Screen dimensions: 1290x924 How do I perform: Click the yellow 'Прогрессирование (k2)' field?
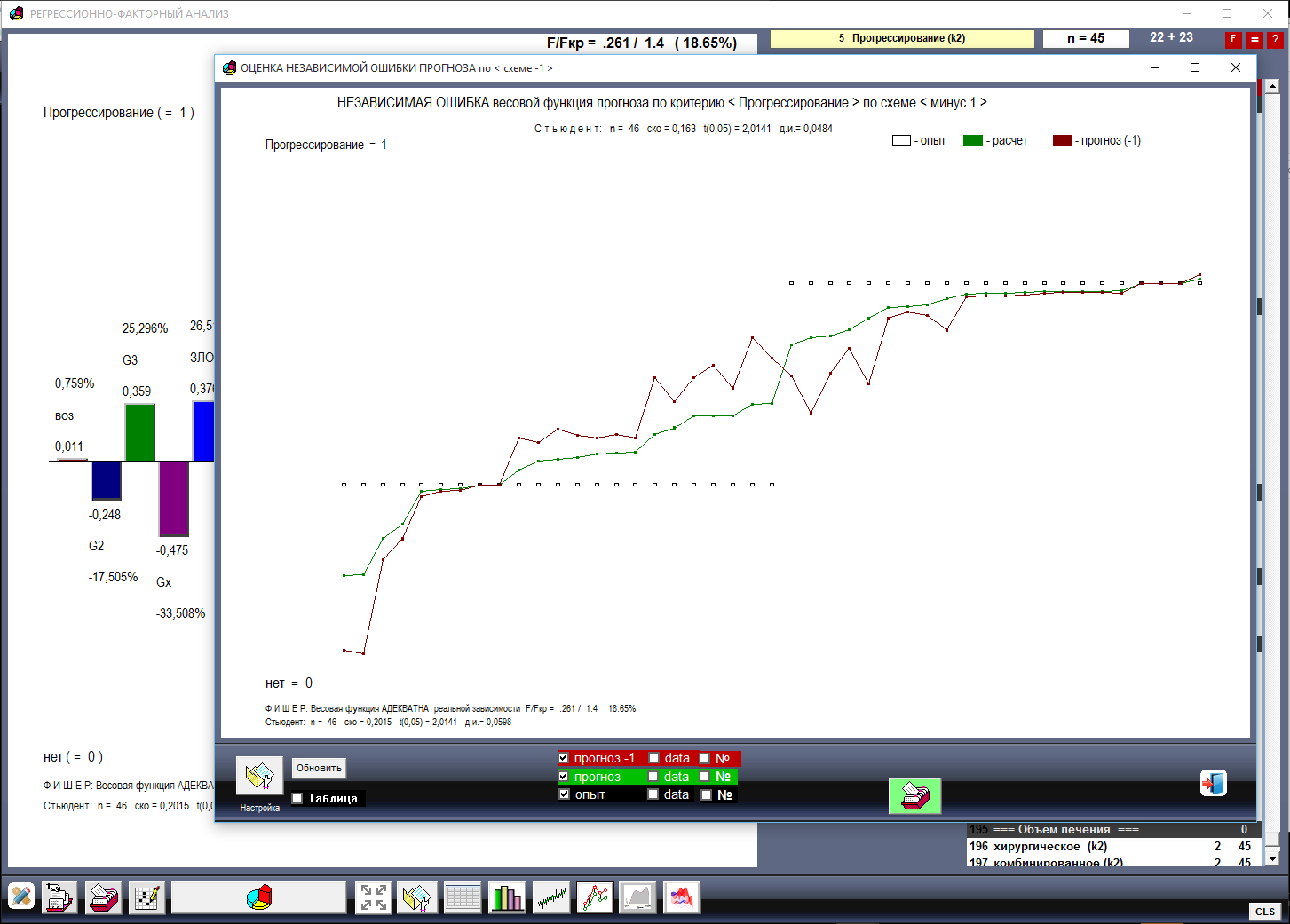[x=901, y=39]
